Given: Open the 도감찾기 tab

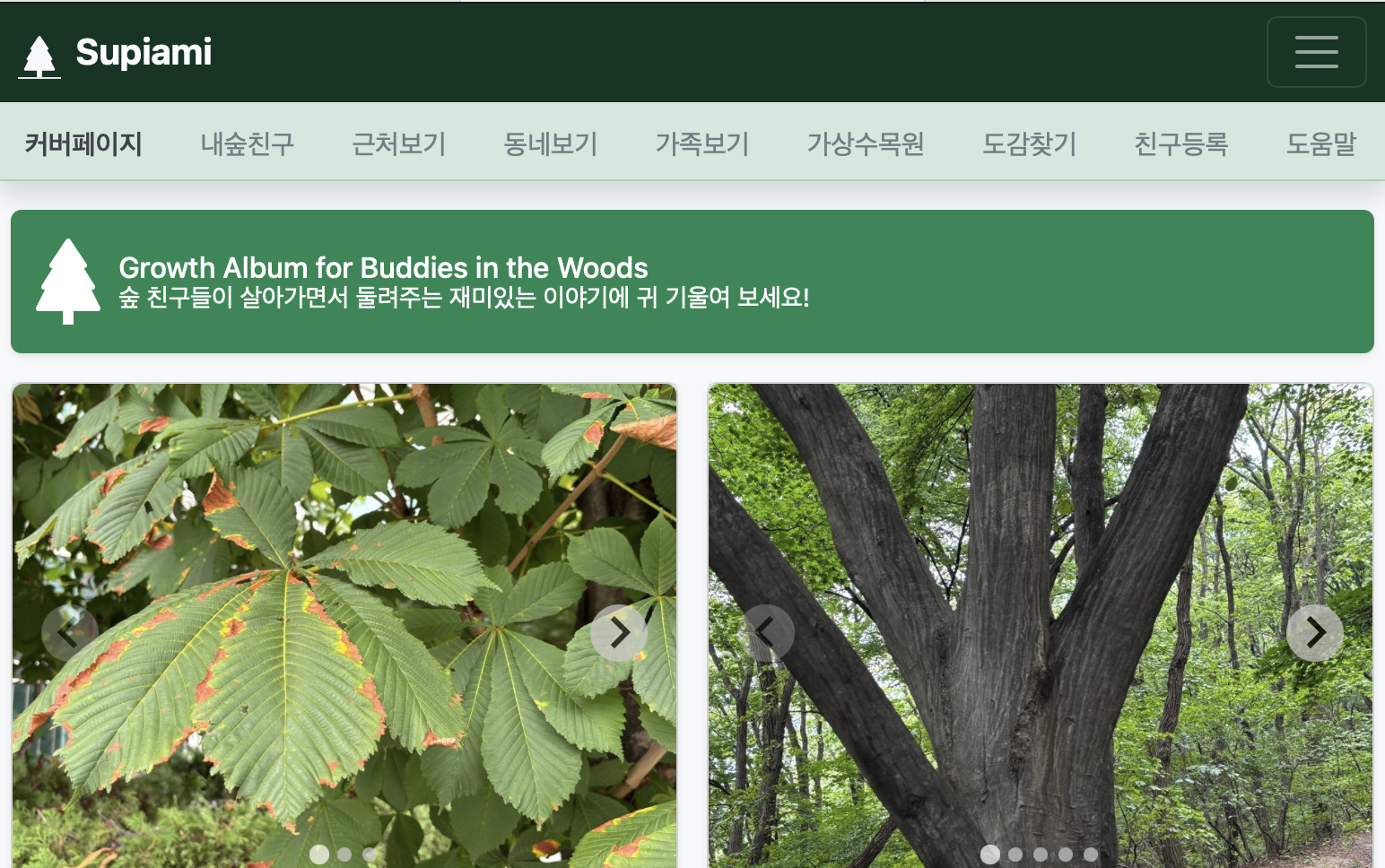Looking at the screenshot, I should (1030, 143).
